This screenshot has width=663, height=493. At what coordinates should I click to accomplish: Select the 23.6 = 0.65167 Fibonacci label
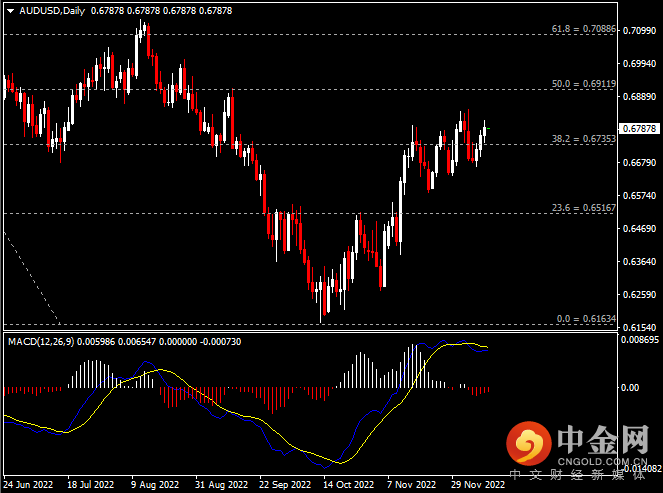(584, 208)
